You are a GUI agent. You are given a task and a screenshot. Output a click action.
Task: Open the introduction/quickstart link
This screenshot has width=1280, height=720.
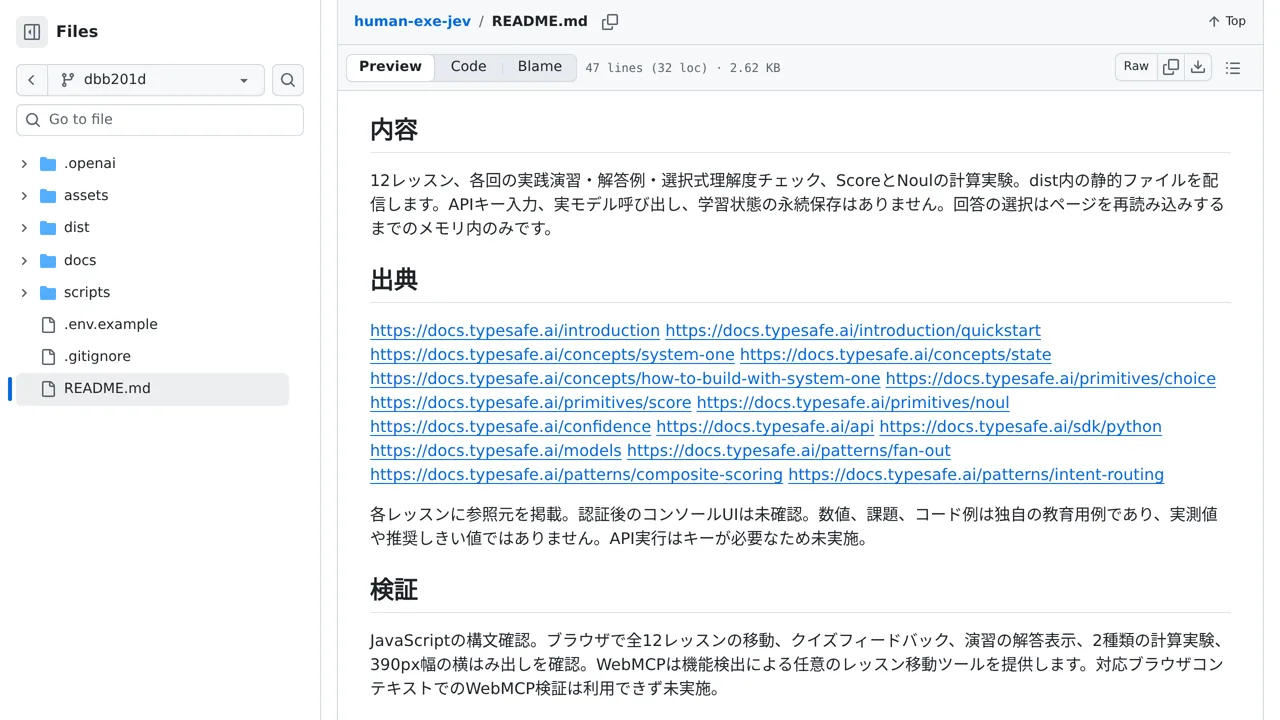(x=853, y=331)
